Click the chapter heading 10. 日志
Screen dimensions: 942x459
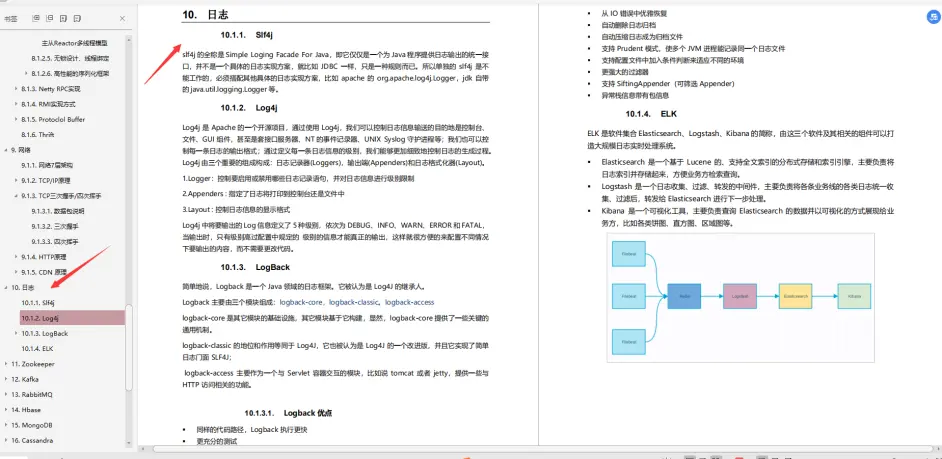point(205,14)
